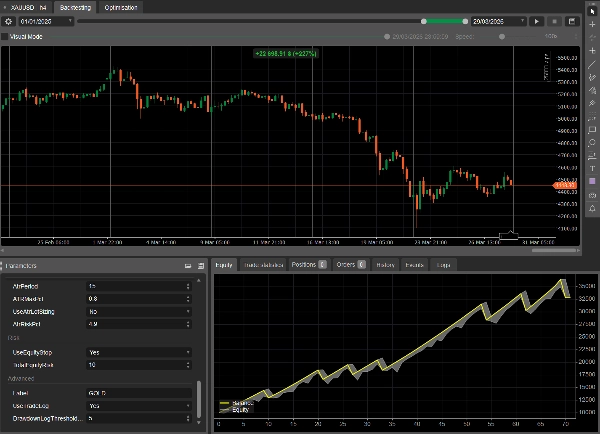
Task: Click the backtest settings gear icon
Action: click(8, 20)
